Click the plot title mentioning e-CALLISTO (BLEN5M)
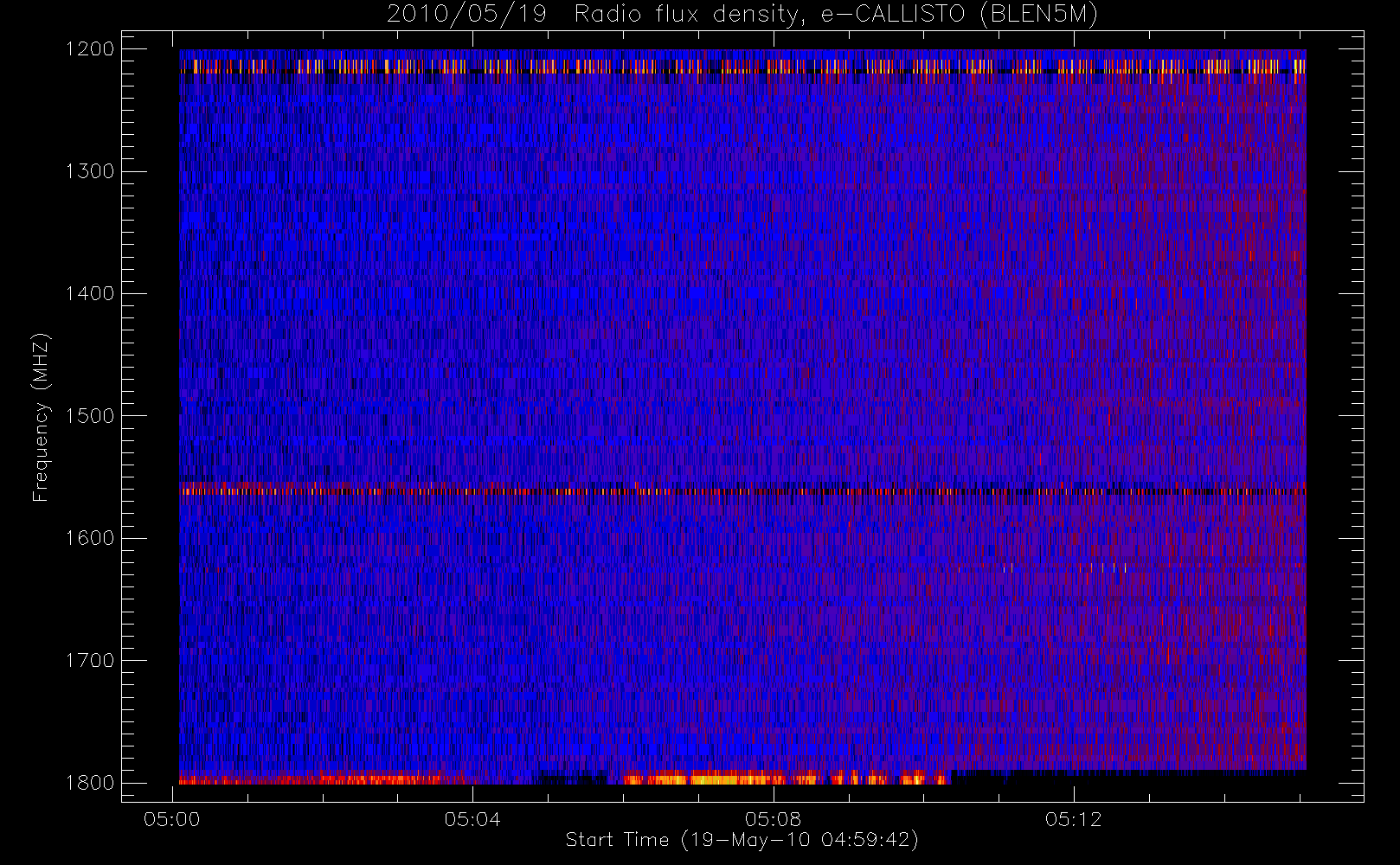1400x865 pixels. coord(742,15)
